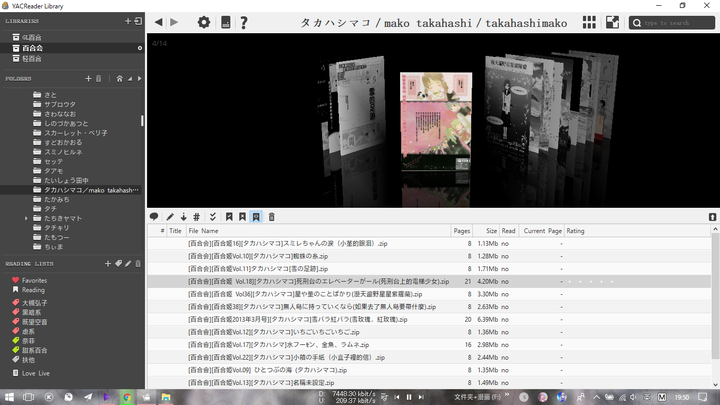Image resolution: width=720 pixels, height=405 pixels.
Task: Select the 百合姫16 スミレちゃんの涙 zip row
Action: (429, 243)
